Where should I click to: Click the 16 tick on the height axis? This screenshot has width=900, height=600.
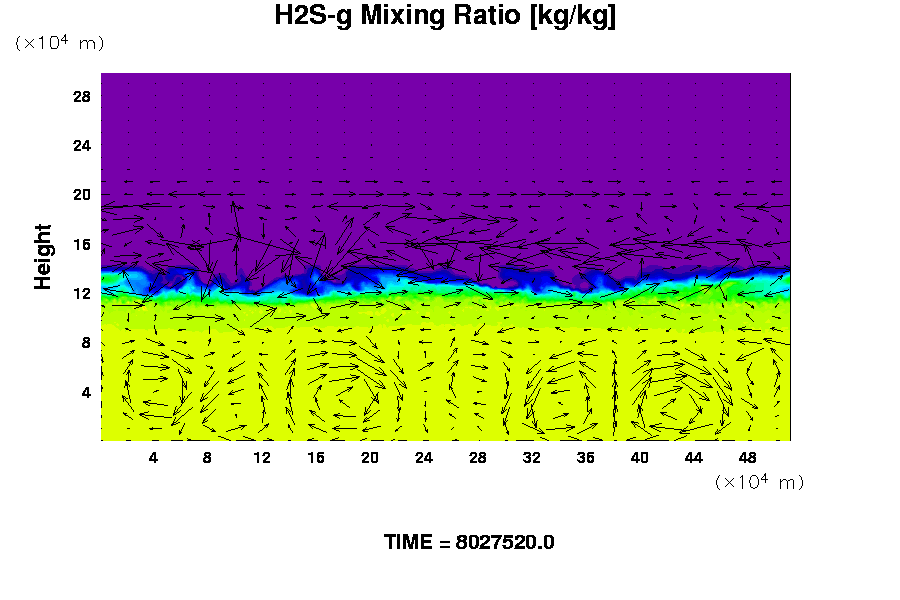point(82,244)
